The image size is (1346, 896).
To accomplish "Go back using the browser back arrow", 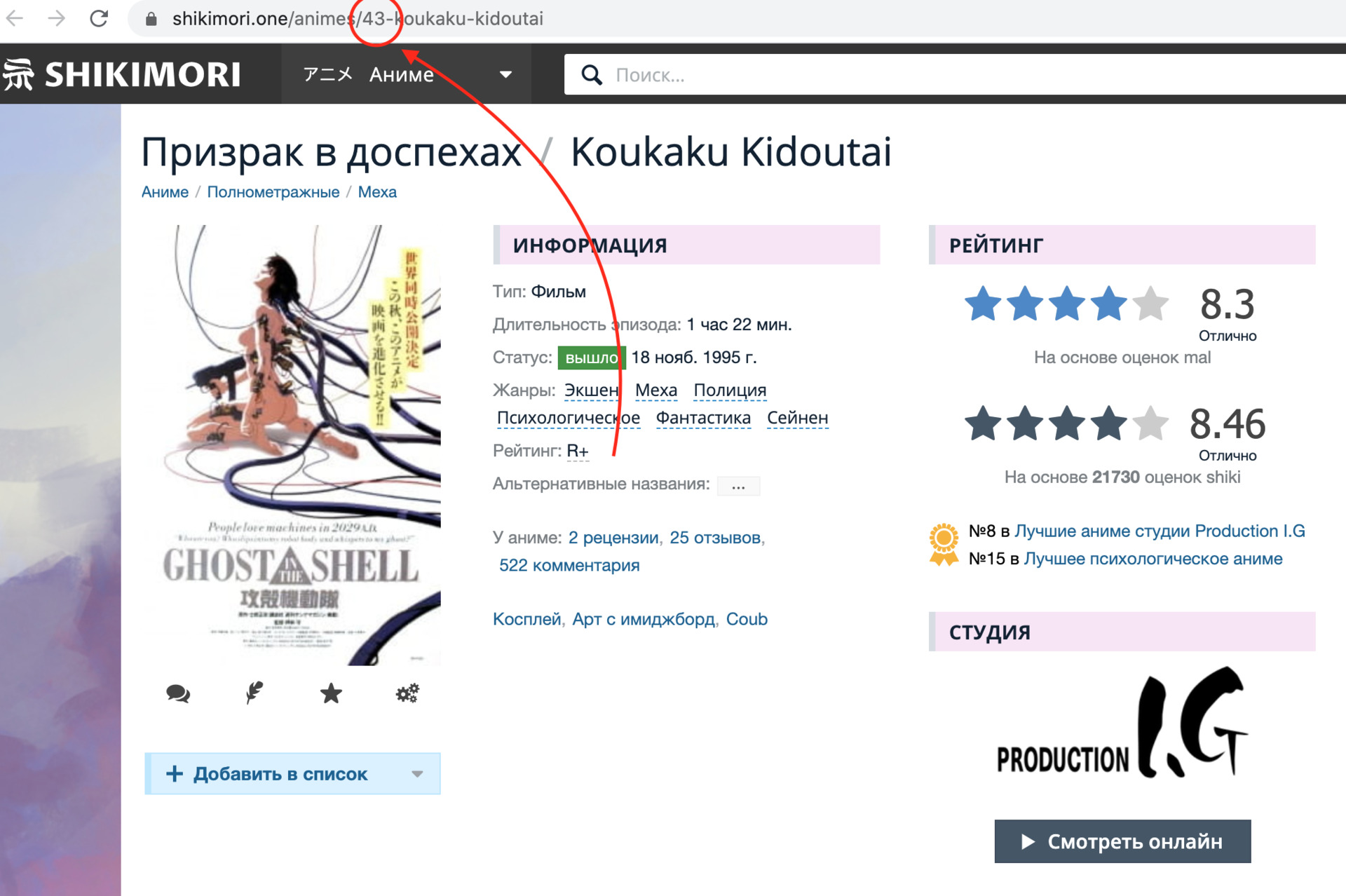I will click(x=15, y=18).
